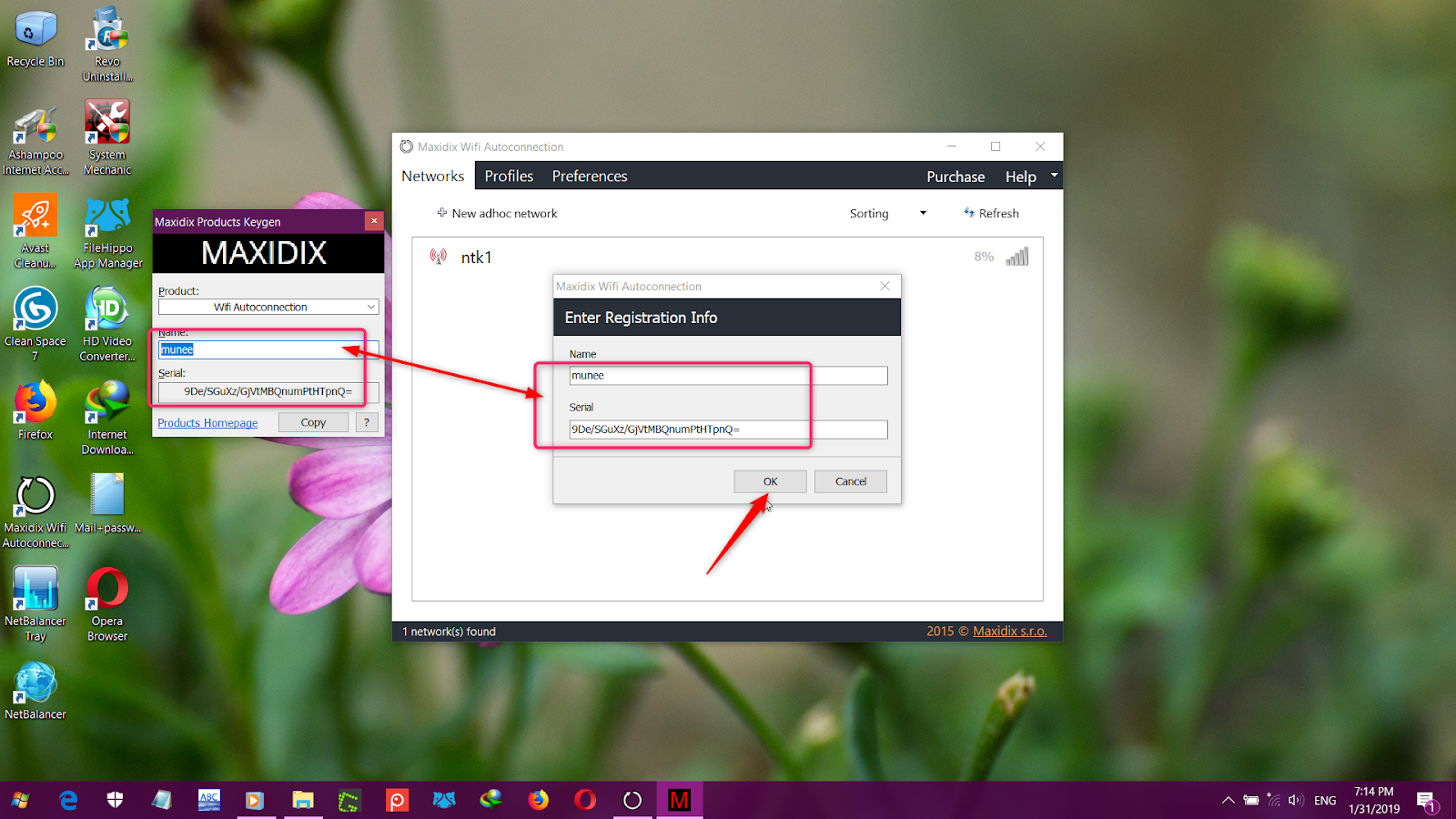Screen dimensions: 1456x819
Task: Copy the serial in keygen
Action: [313, 422]
